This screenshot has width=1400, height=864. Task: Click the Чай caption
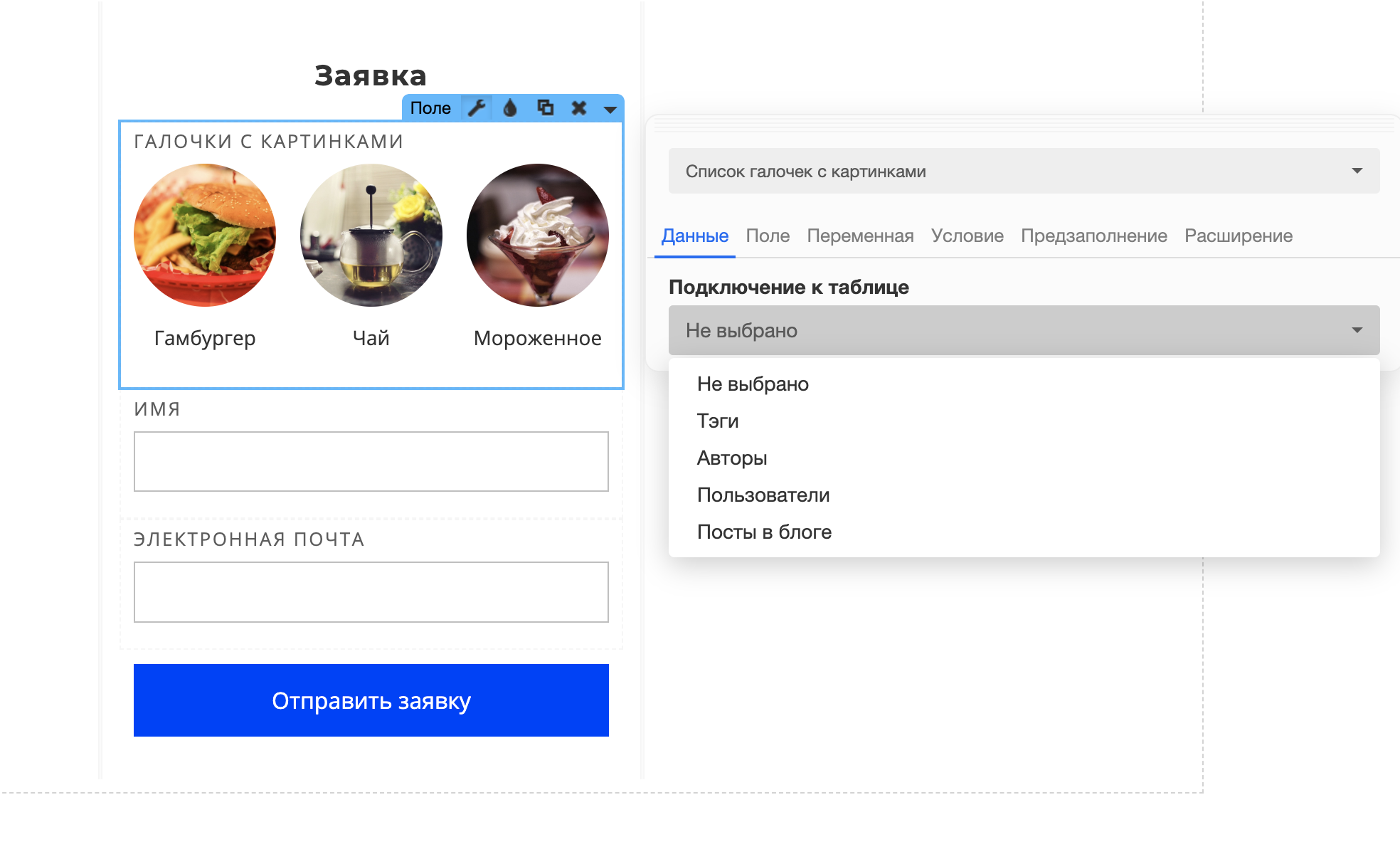371,338
